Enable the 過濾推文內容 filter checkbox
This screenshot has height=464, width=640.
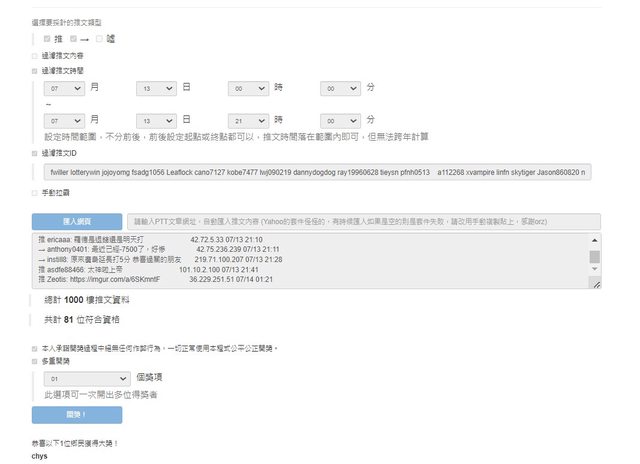(35, 55)
